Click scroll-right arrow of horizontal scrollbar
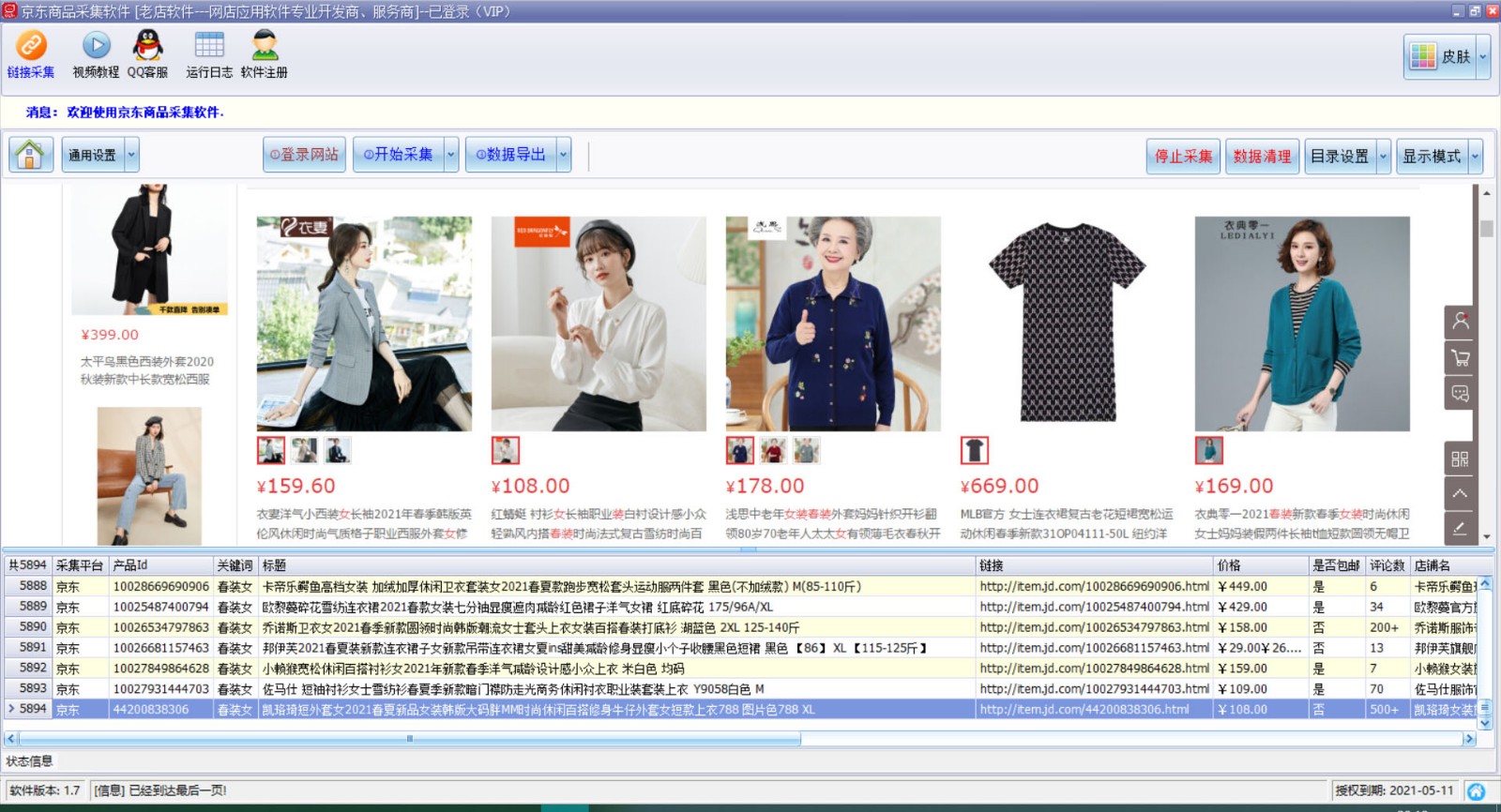Screen dimensions: 1501x812 pos(1469,739)
